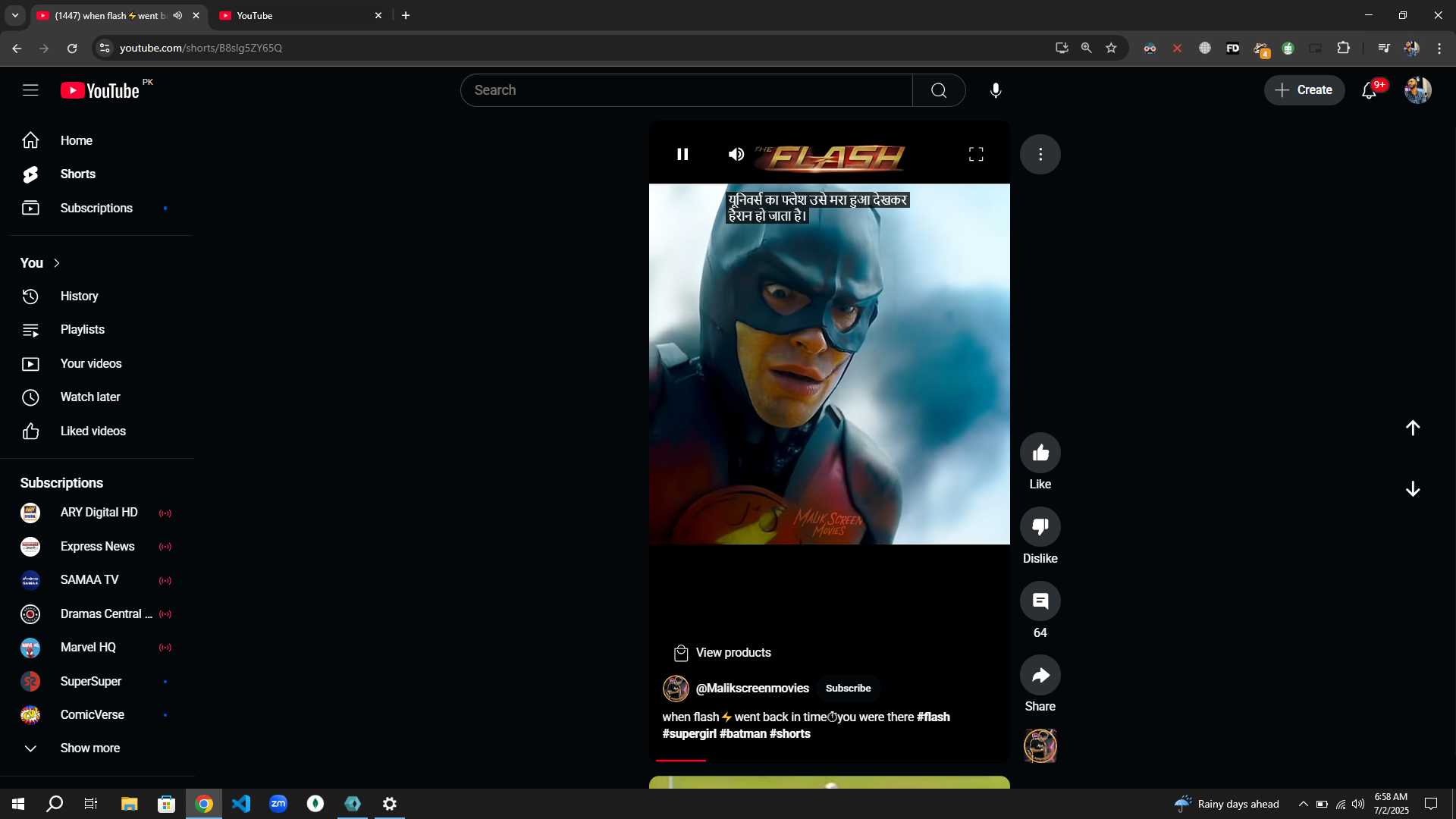Open Shorts in sidebar
The height and width of the screenshot is (819, 1456).
(x=97, y=174)
